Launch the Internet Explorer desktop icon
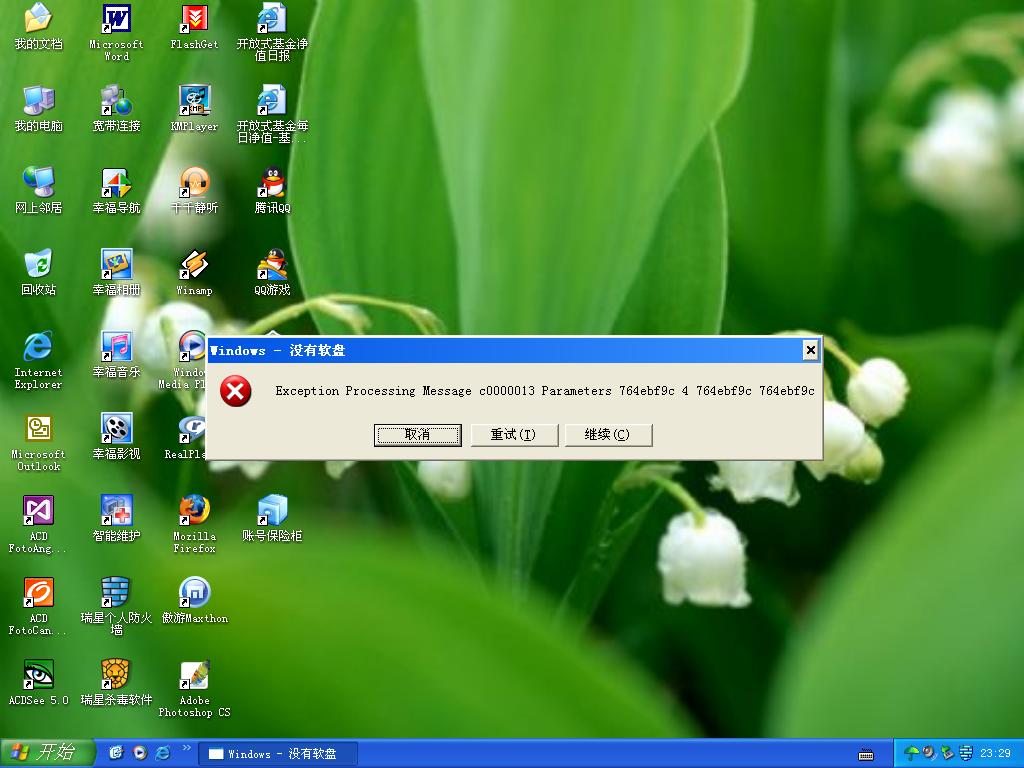 click(x=38, y=360)
